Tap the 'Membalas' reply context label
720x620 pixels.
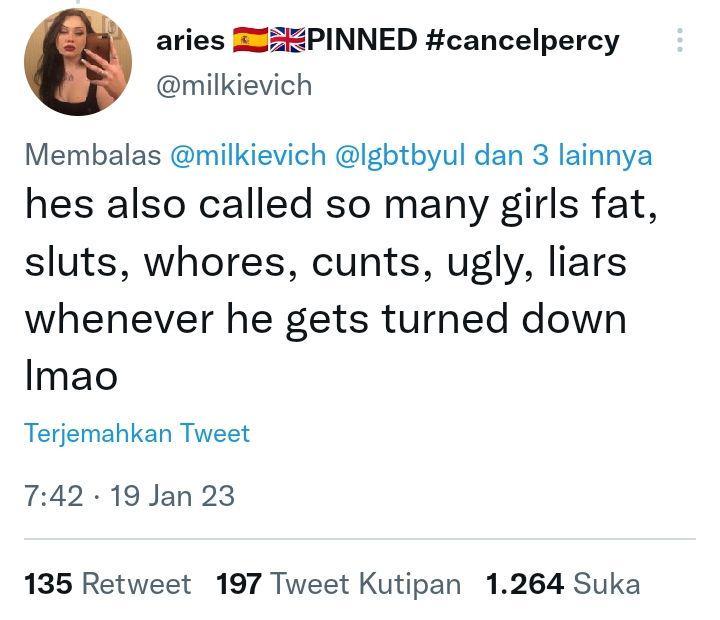point(93,155)
